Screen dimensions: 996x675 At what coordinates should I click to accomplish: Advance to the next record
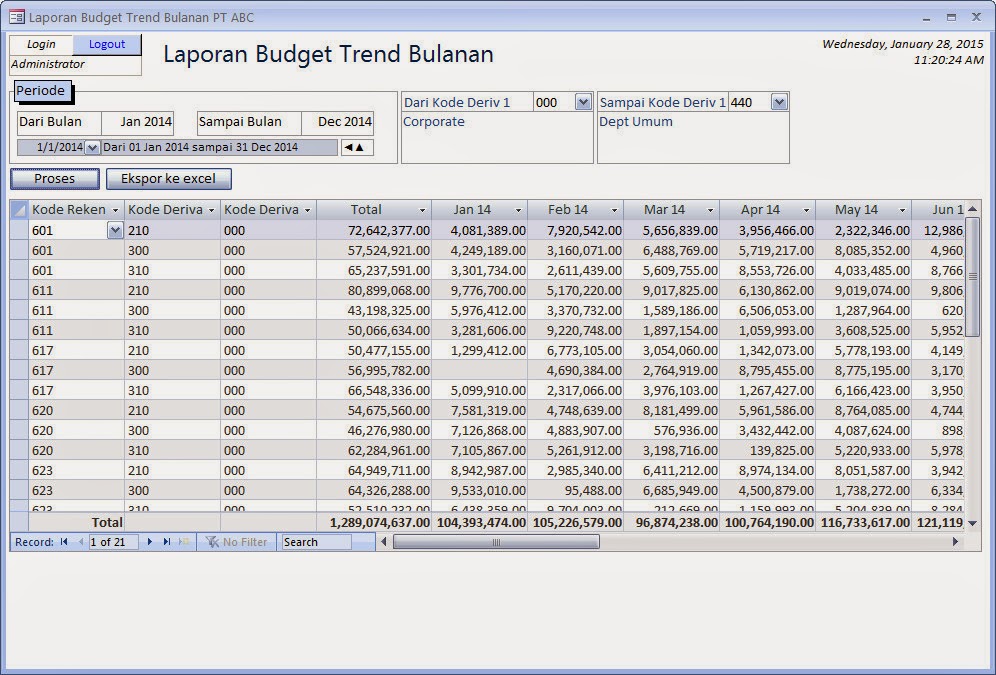pos(149,542)
